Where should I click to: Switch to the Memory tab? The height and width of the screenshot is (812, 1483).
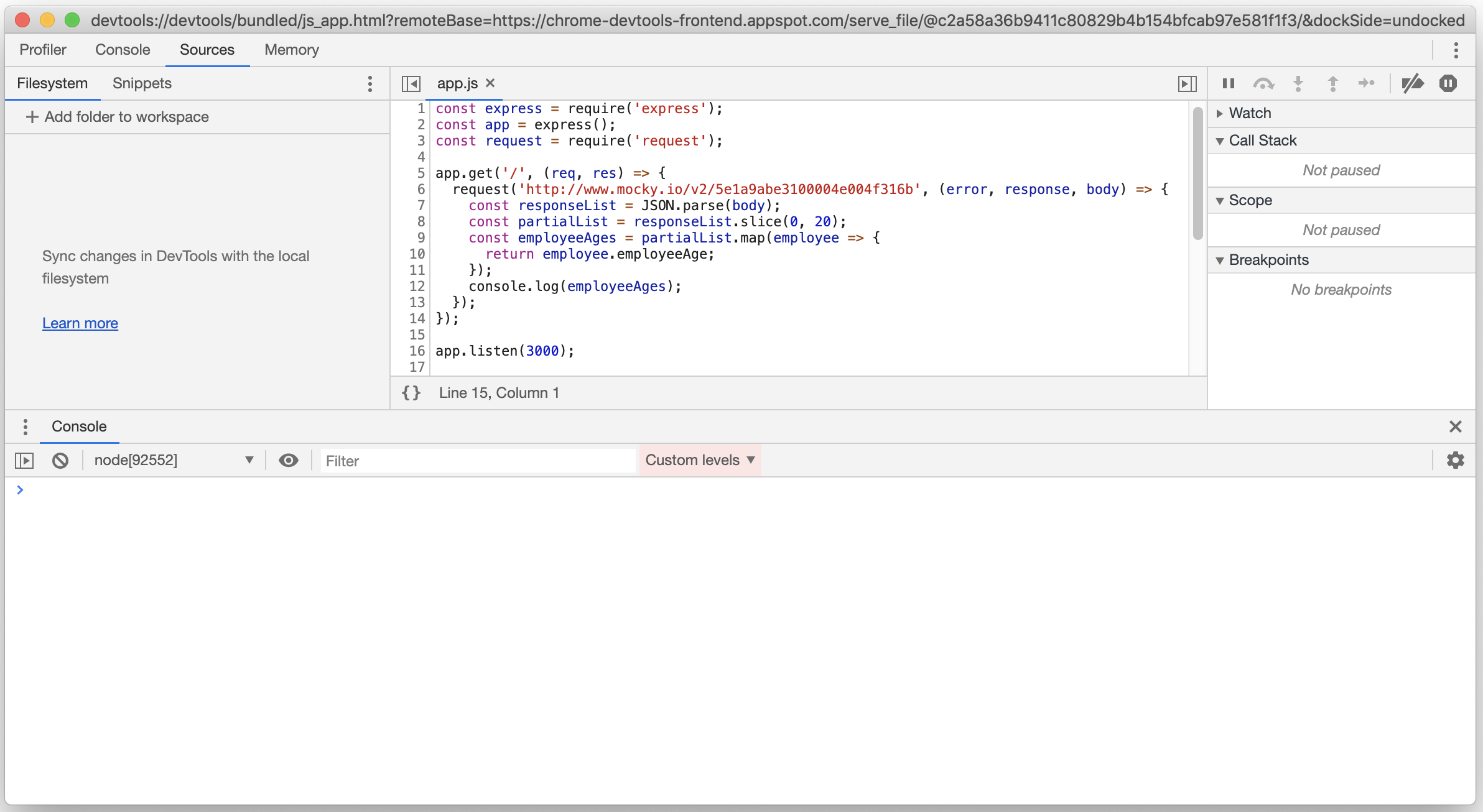(291, 50)
